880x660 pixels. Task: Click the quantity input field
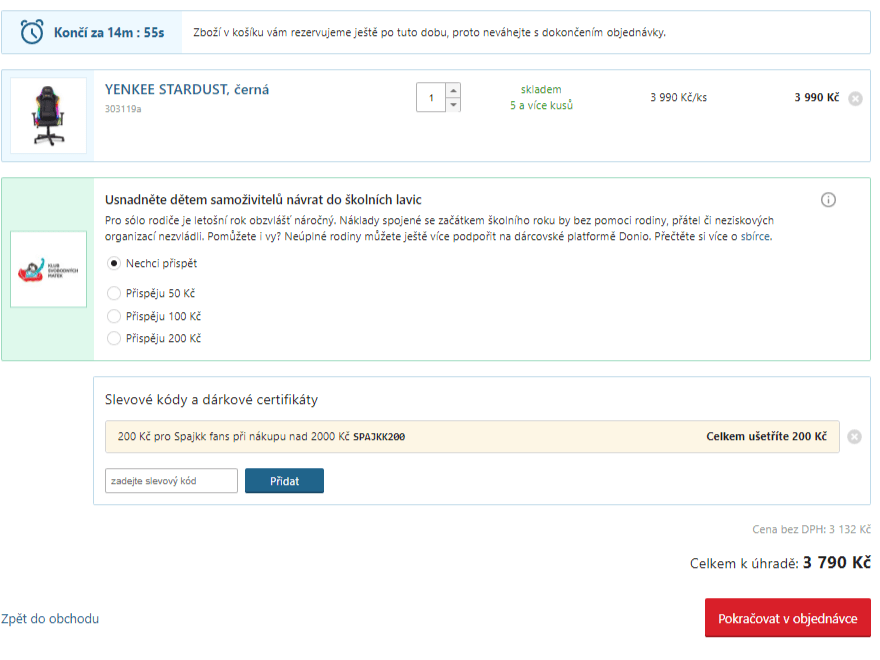pyautogui.click(x=431, y=98)
